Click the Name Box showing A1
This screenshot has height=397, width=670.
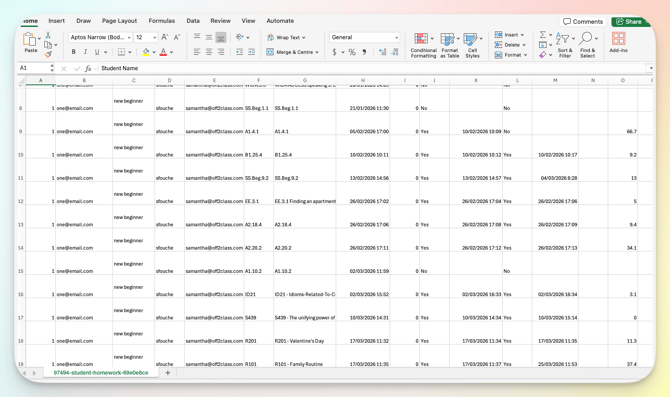[36, 68]
